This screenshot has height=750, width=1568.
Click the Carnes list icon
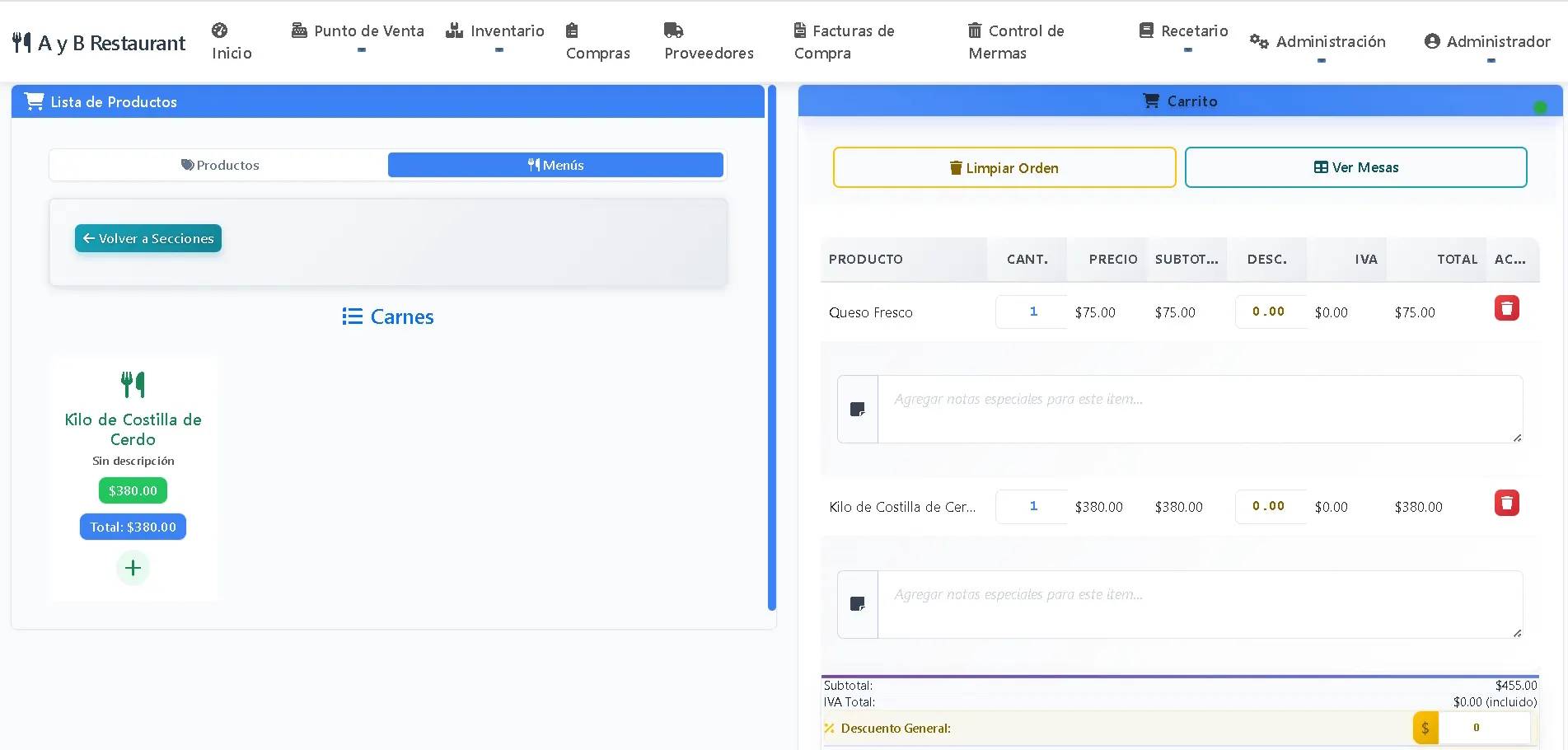(x=353, y=316)
